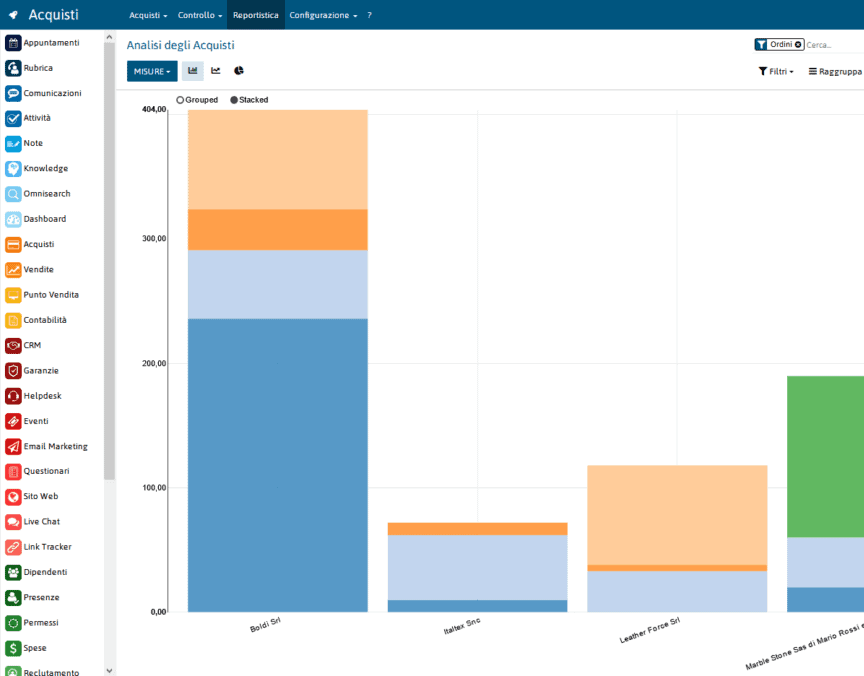
Task: Open the Eventi ticket icon
Action: pos(13,421)
